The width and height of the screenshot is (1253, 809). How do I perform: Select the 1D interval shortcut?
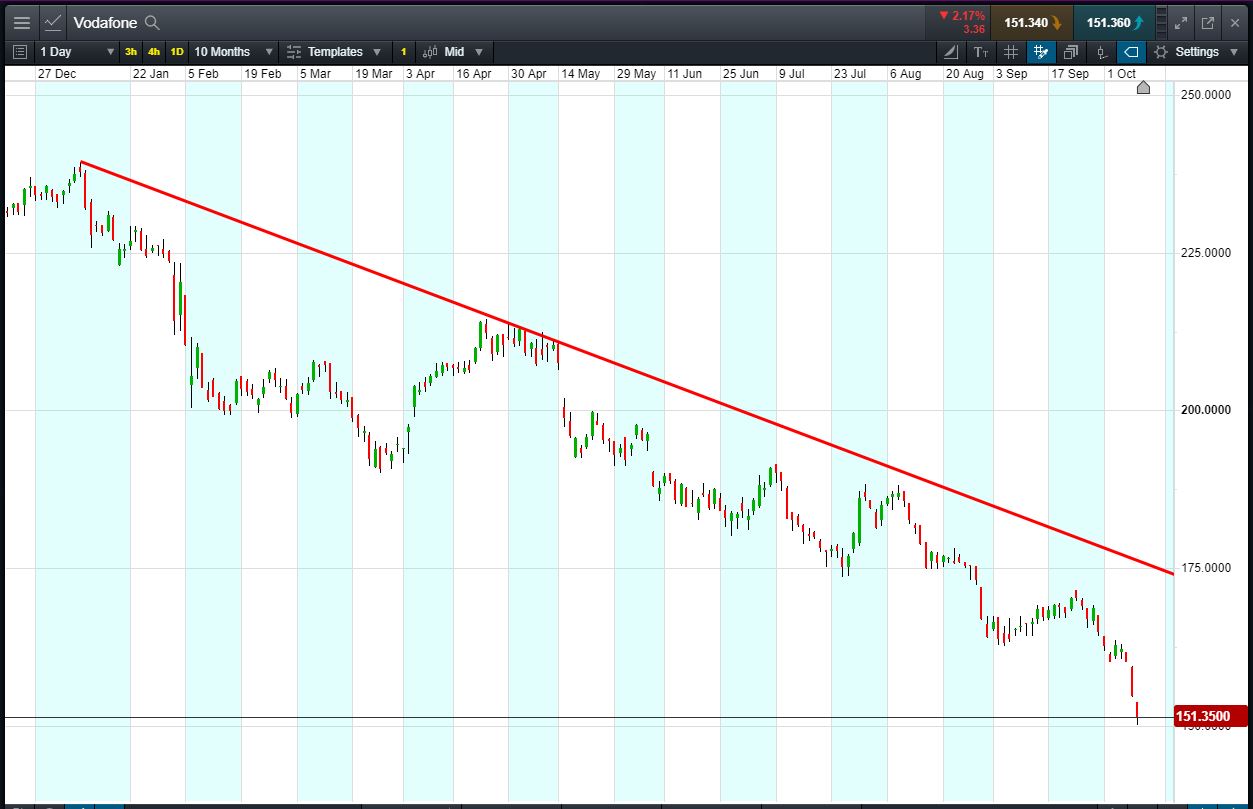click(177, 52)
